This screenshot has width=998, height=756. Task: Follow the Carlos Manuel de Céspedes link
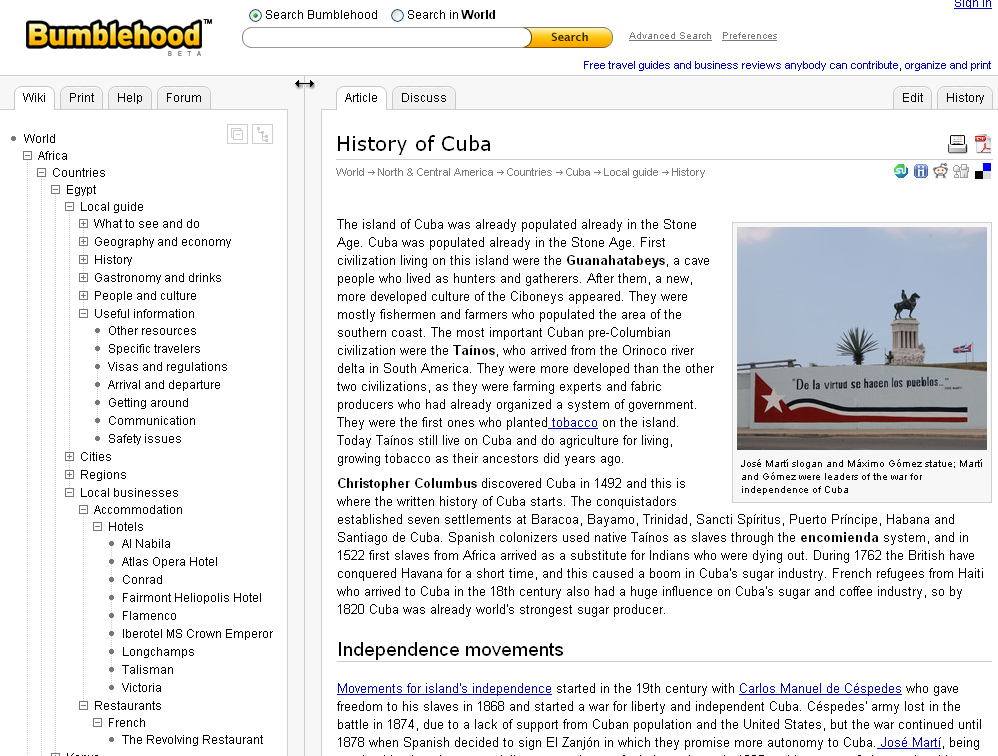[x=819, y=689]
